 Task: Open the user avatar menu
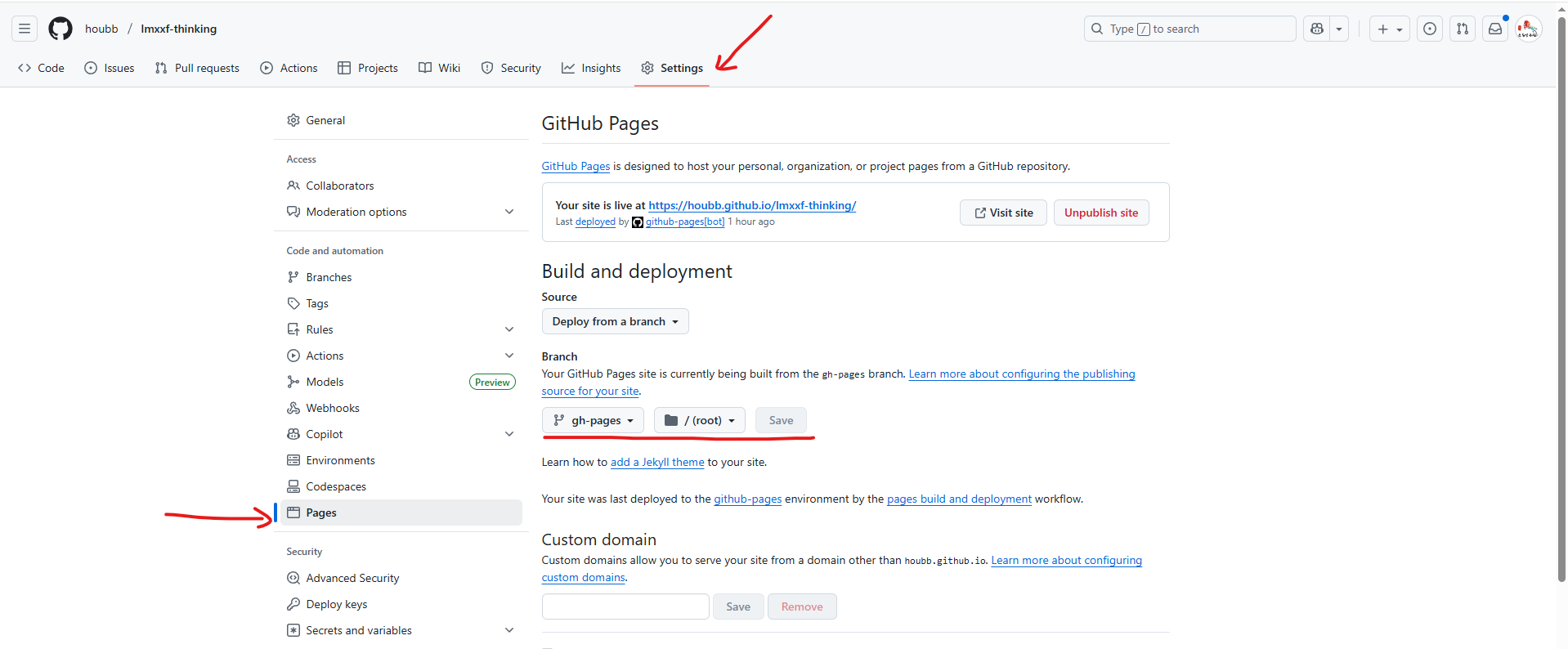(x=1528, y=29)
